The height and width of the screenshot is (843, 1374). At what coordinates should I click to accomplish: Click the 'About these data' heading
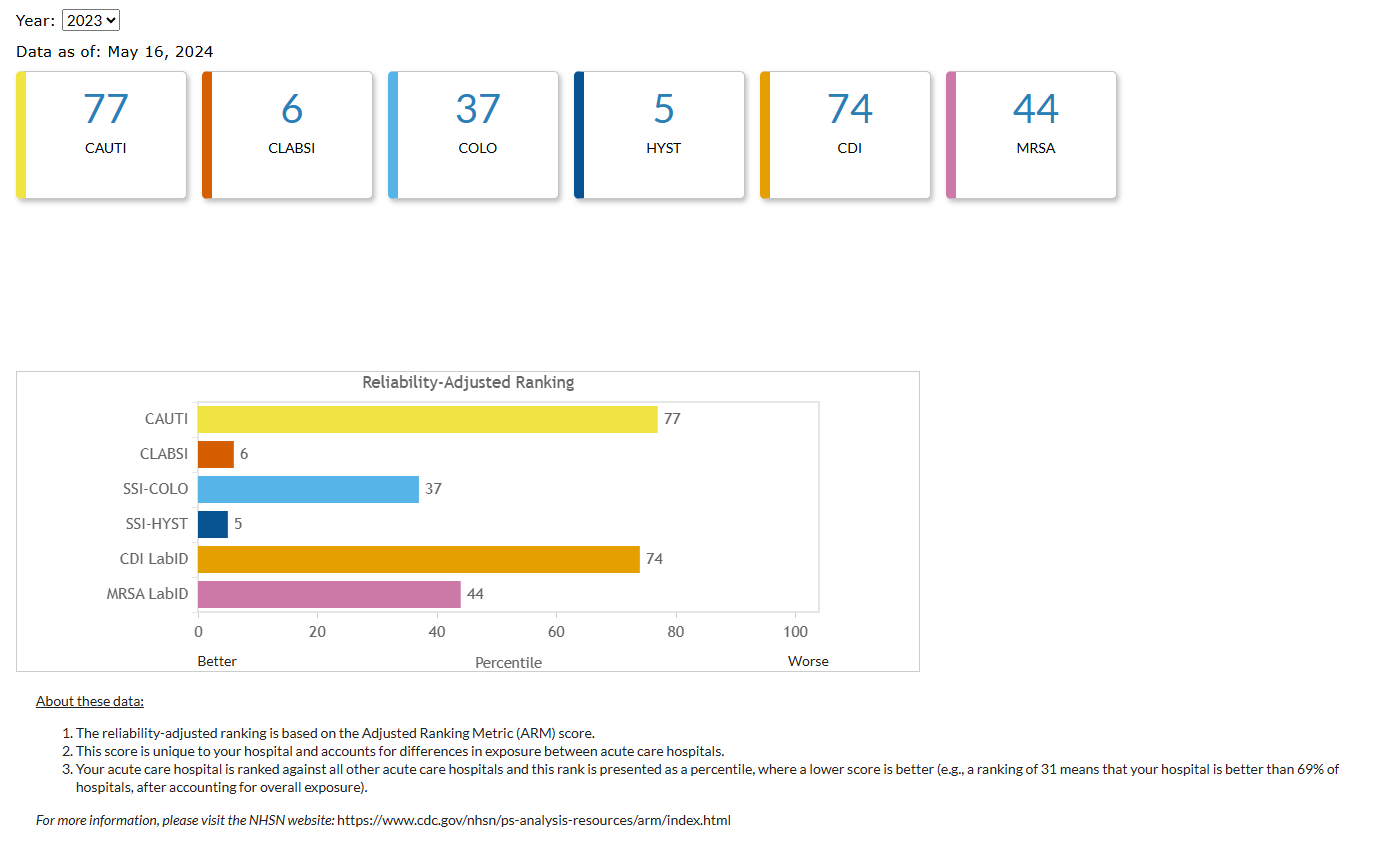(90, 701)
